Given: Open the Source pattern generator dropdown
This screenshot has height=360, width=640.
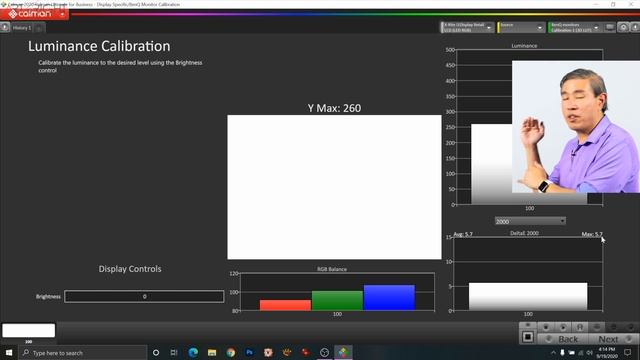Looking at the screenshot, I should [x=521, y=27].
